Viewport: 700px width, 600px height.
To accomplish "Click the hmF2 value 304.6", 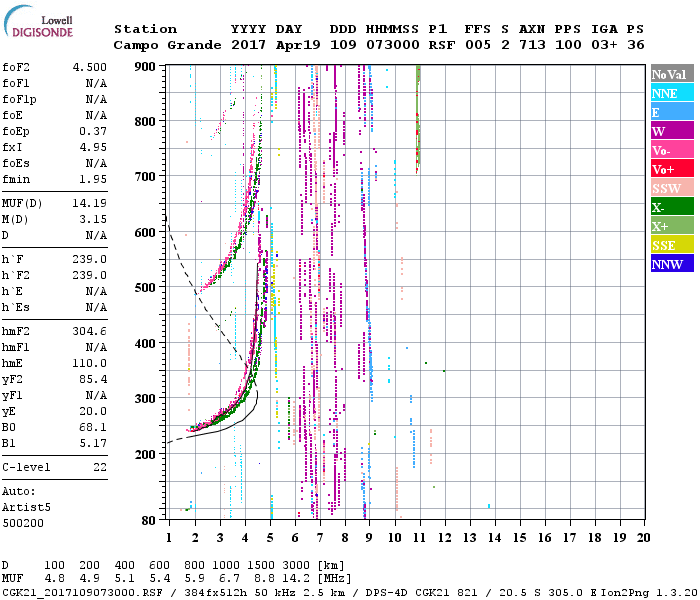I will point(90,331).
